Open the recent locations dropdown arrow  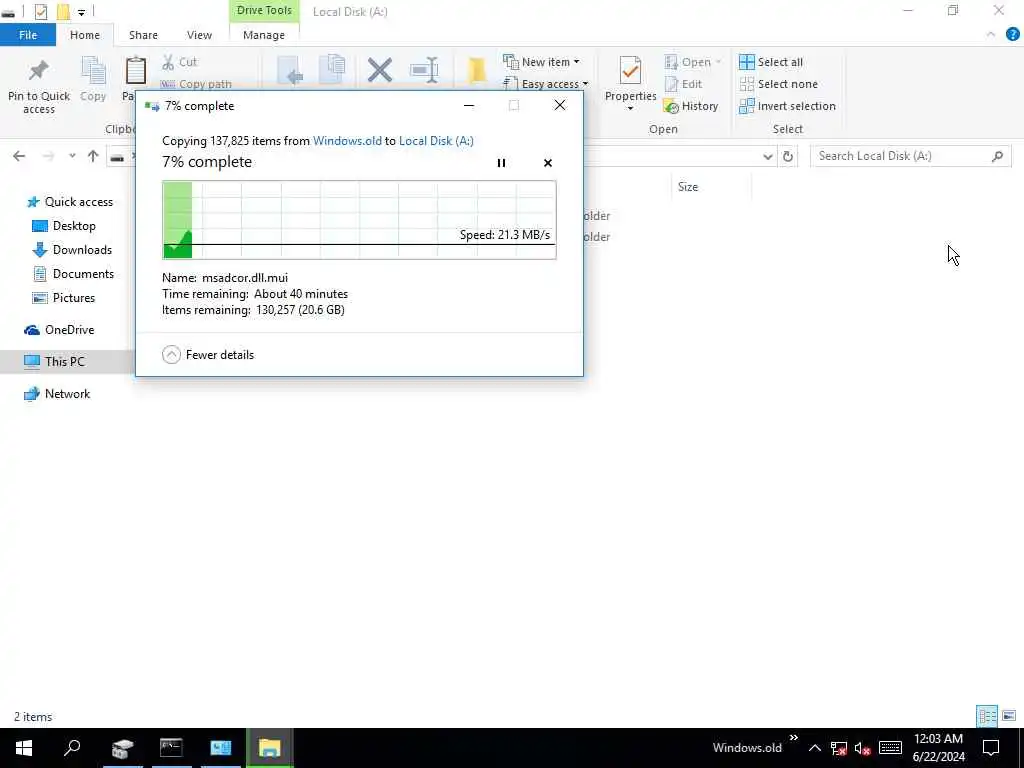tap(72, 156)
